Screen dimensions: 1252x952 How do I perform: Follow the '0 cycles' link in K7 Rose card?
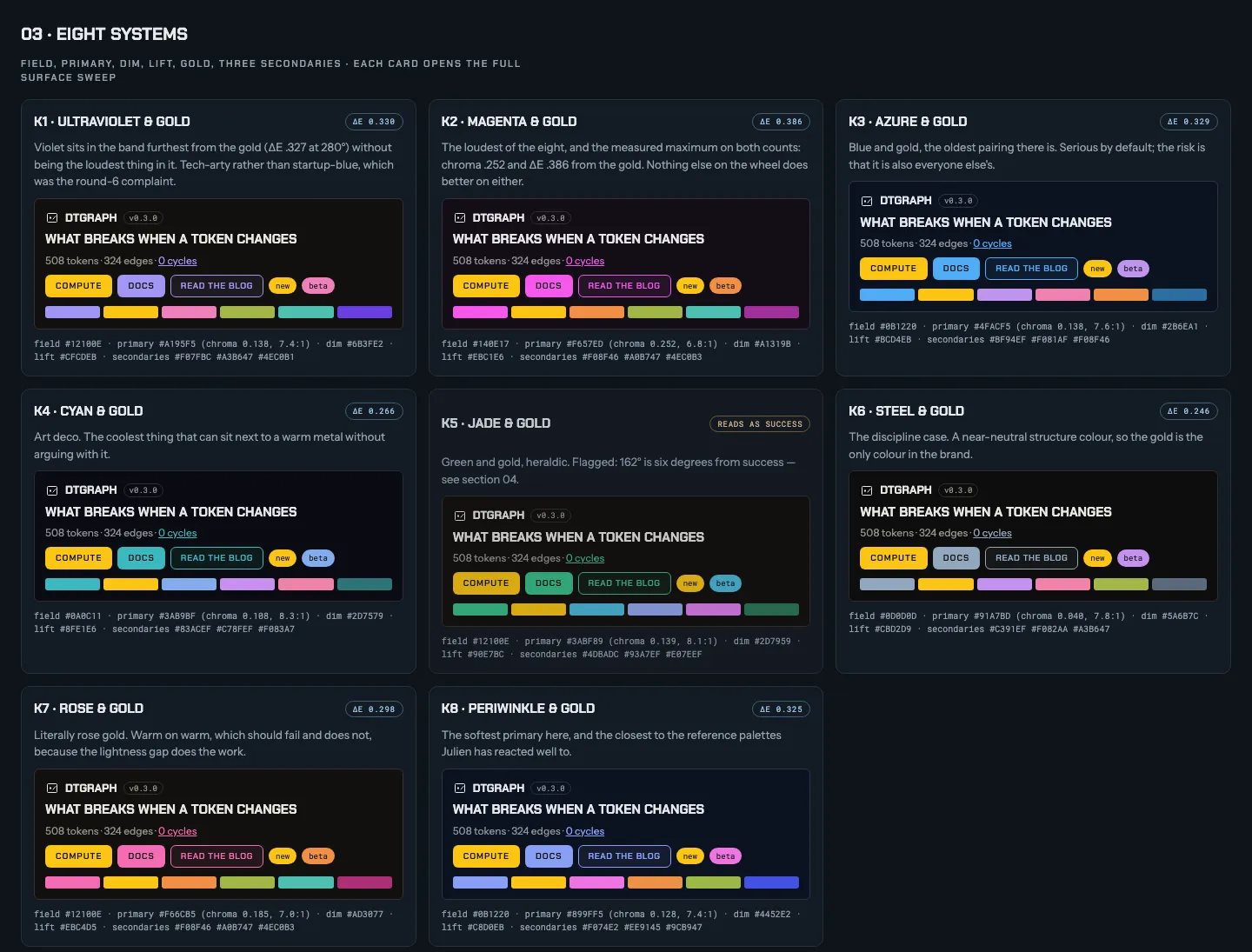[x=177, y=831]
